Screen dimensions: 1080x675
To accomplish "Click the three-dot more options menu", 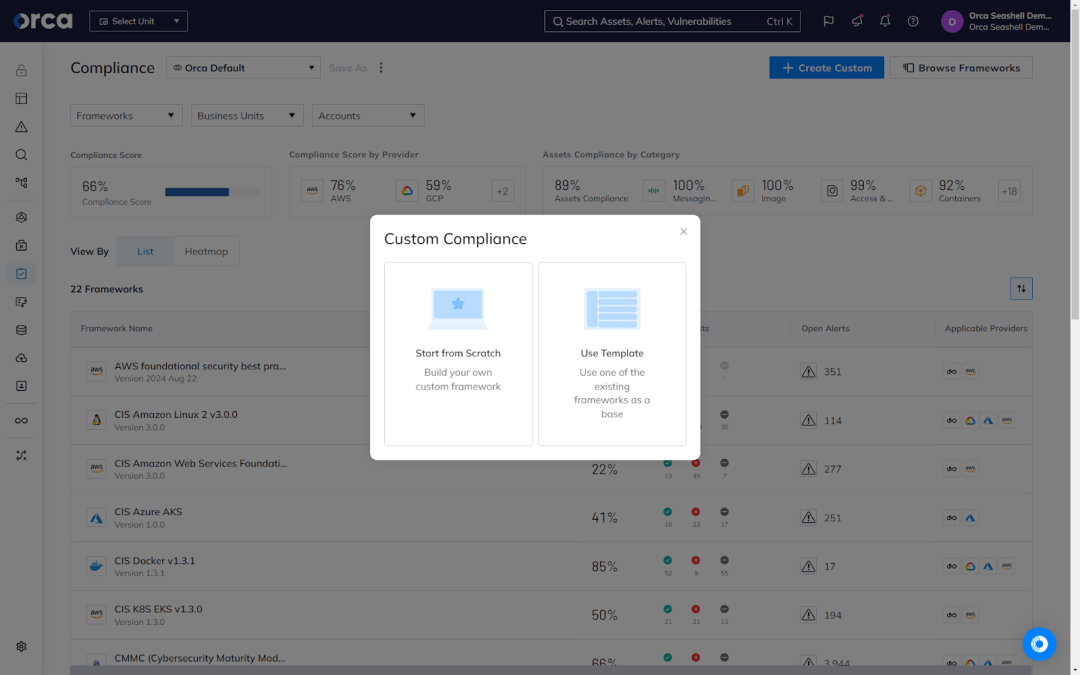I will click(x=381, y=68).
